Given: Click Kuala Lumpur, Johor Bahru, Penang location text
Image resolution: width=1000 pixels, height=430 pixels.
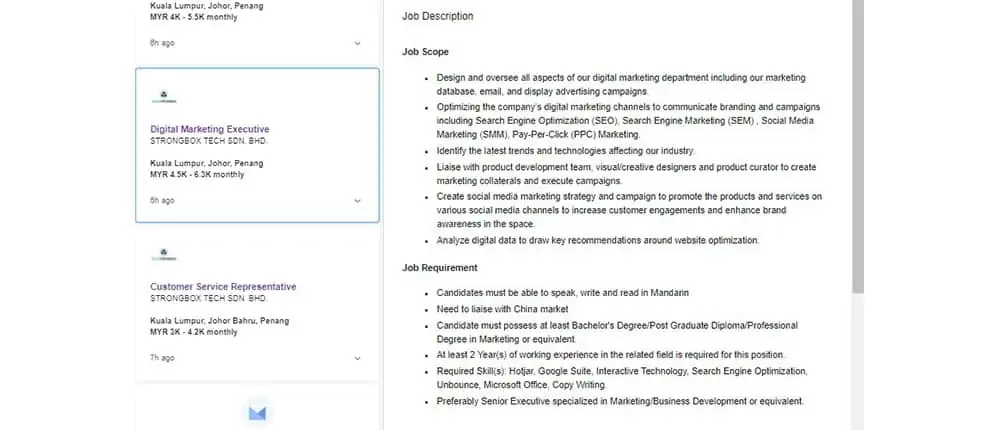Looking at the screenshot, I should (x=219, y=321).
